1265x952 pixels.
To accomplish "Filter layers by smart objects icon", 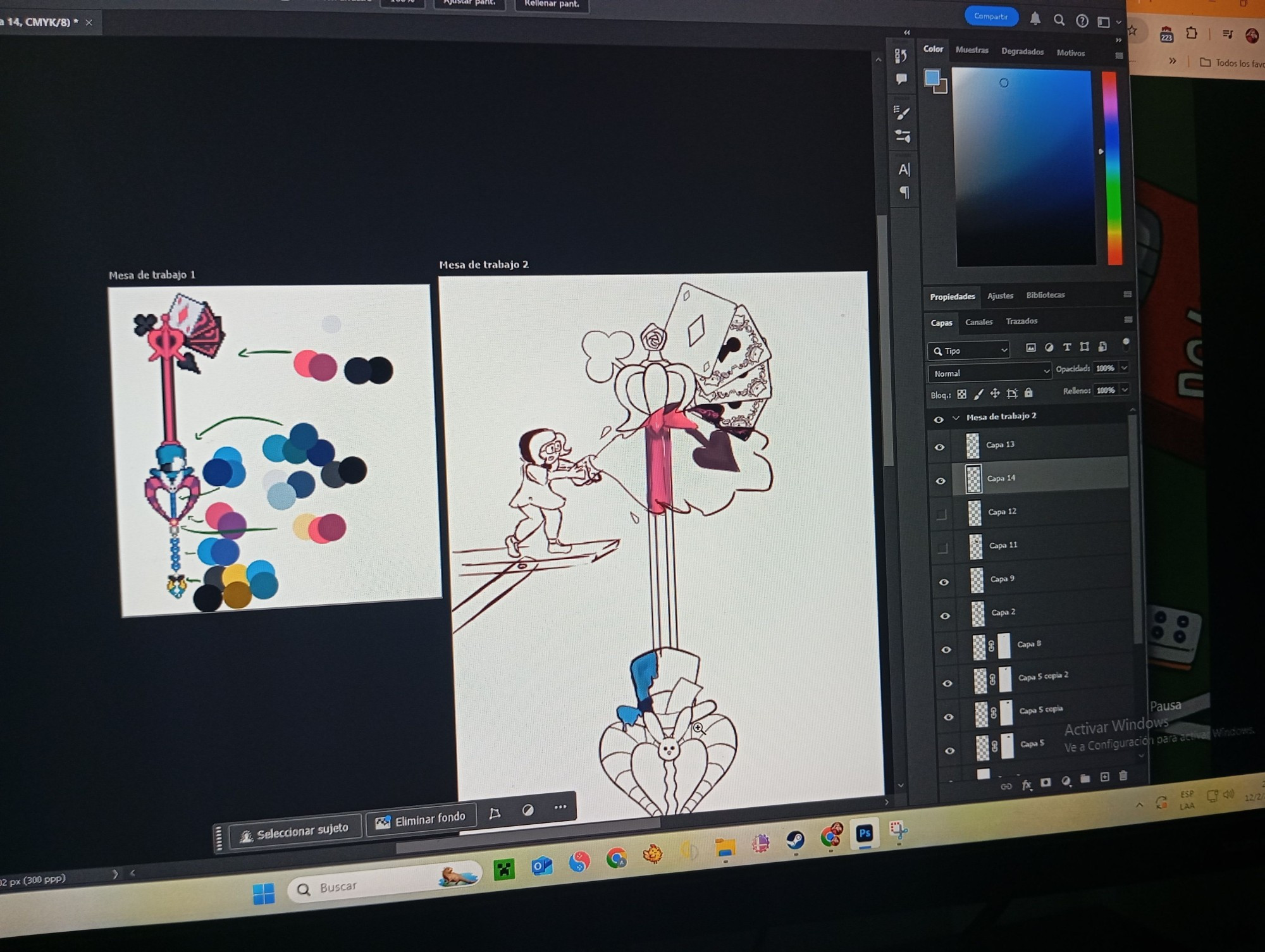I will [1102, 346].
